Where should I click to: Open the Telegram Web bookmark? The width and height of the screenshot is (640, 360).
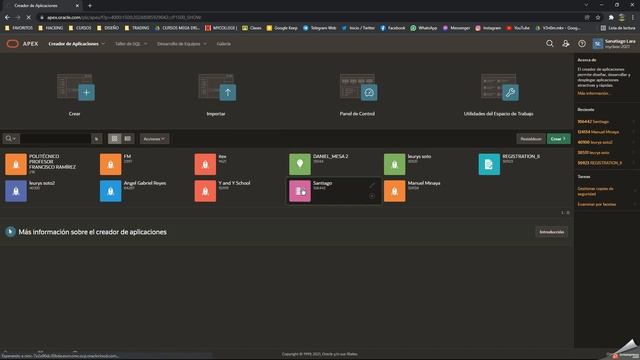pyautogui.click(x=320, y=28)
